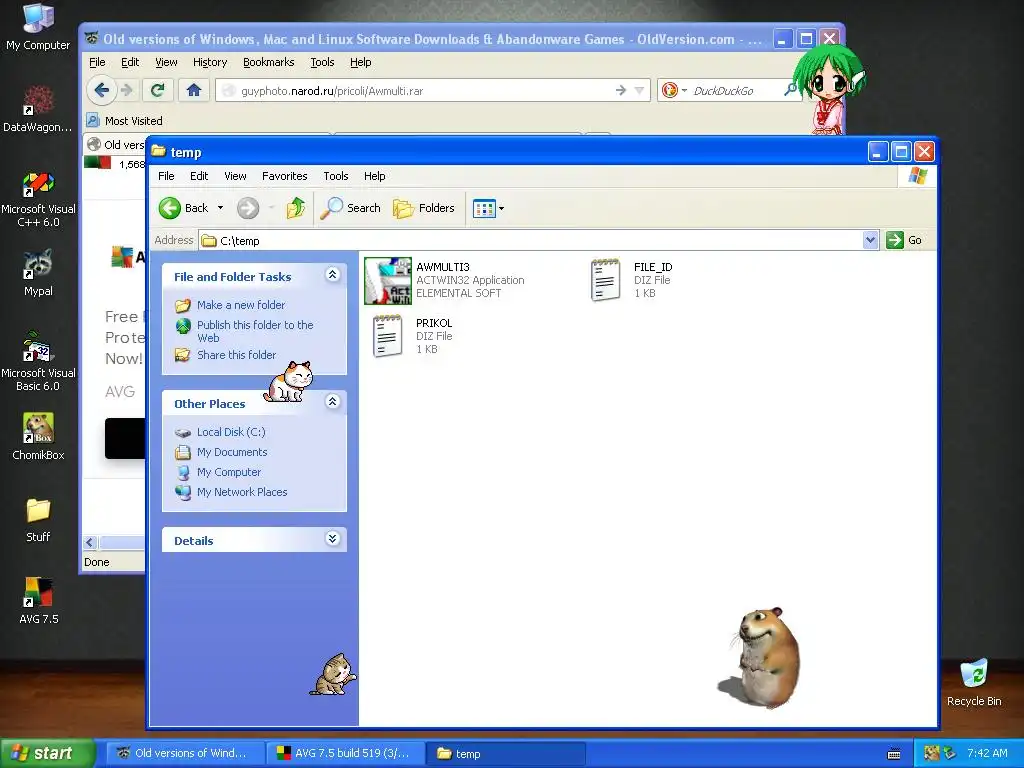Click browser horizontal scrollbar left arrow
This screenshot has width=1024, height=768.
90,543
